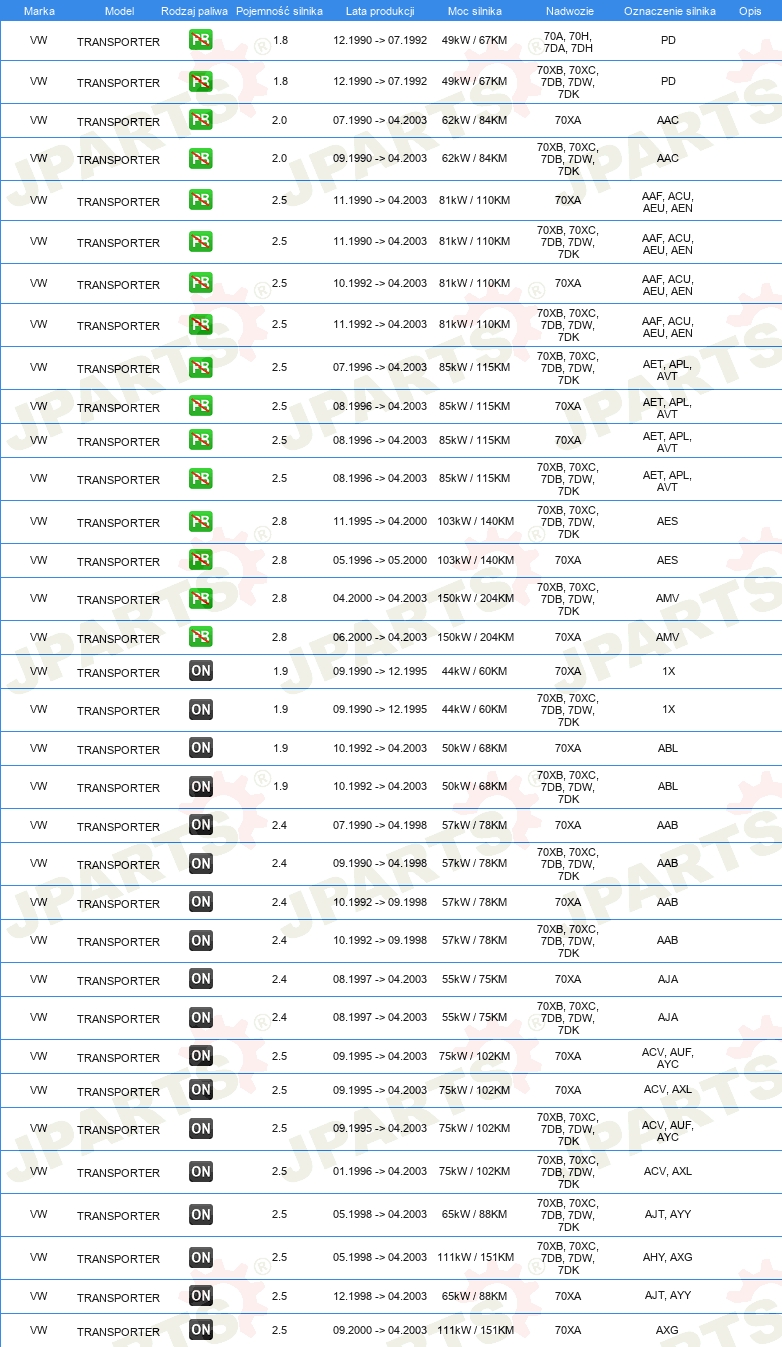Screen dimensions: 782x1347
Task: Click body cell '70A, 70H, 7DA, 7DH'
Action: coord(568,42)
